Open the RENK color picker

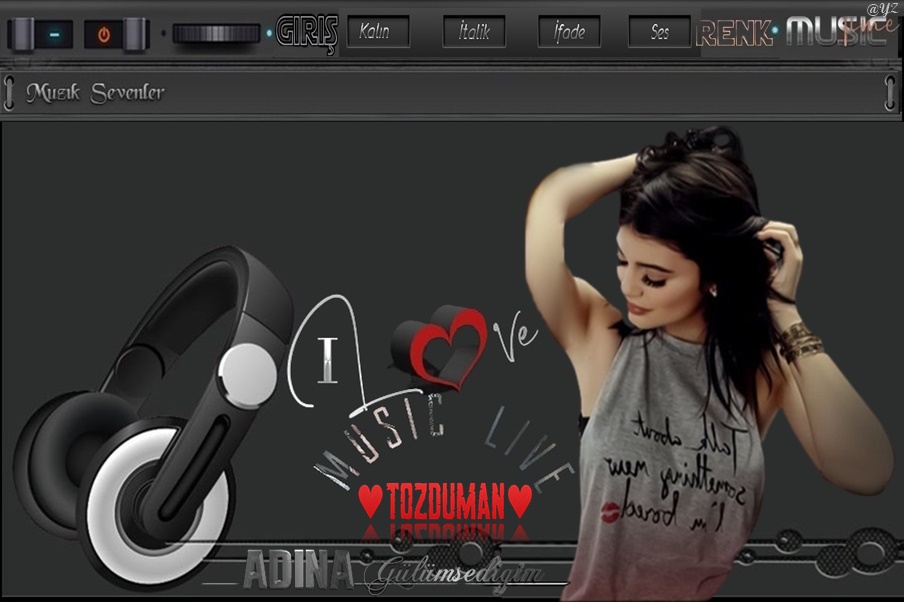(x=734, y=33)
